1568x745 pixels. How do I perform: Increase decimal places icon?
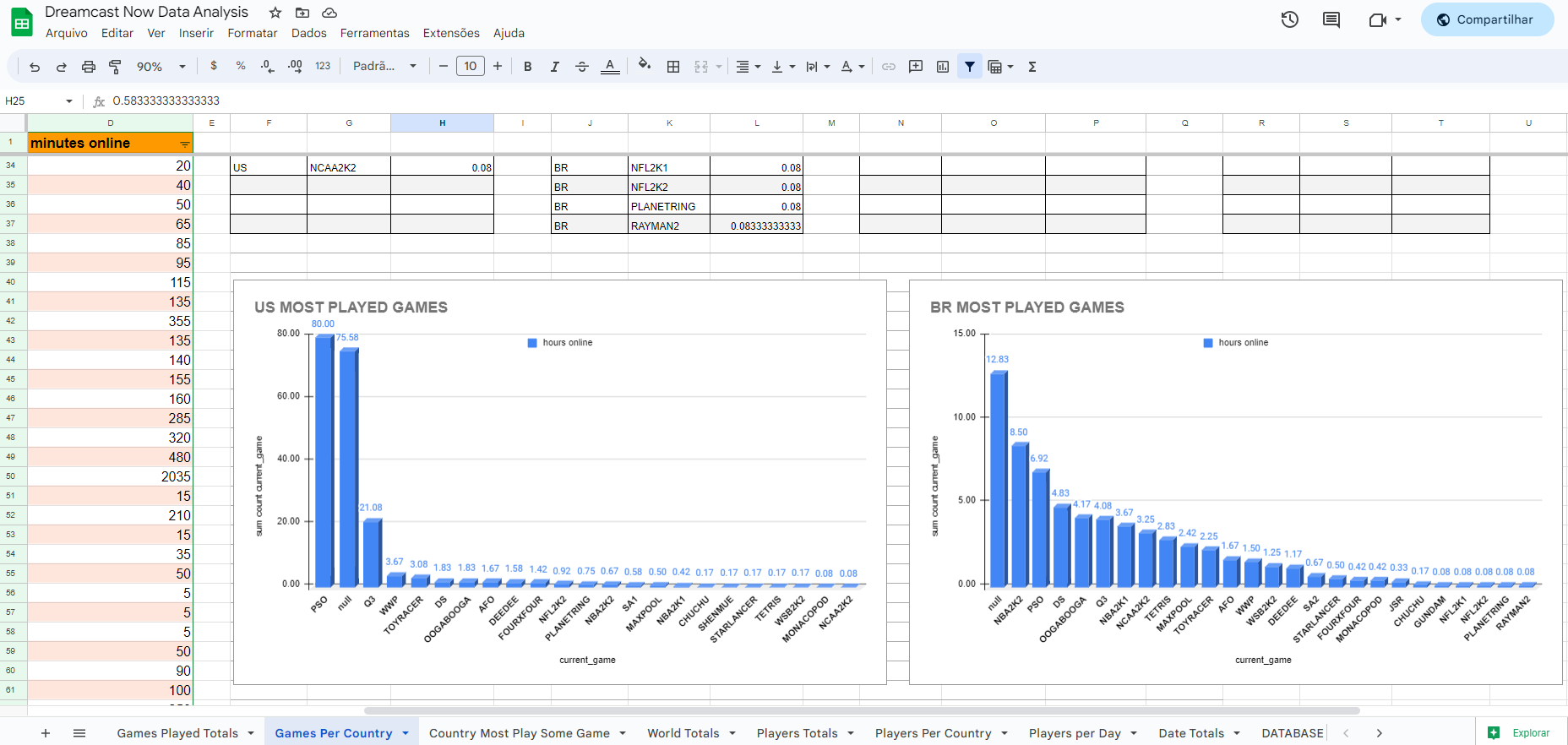point(295,66)
